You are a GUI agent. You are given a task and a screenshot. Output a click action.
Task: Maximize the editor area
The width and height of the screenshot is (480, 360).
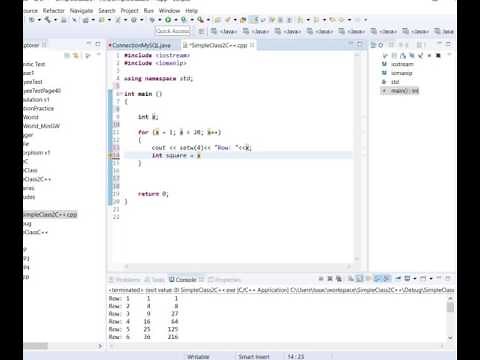tap(360, 44)
